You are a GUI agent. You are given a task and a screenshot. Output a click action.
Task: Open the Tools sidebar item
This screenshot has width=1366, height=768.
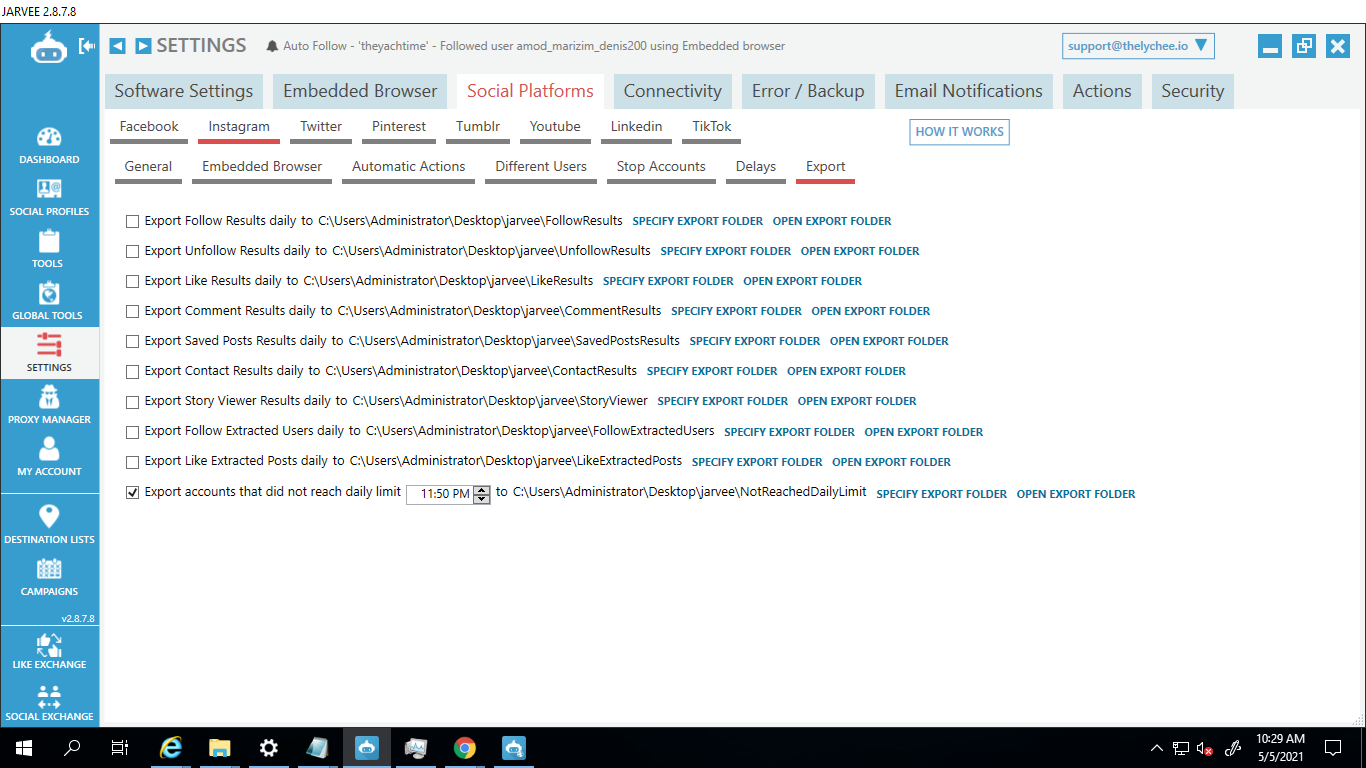[49, 249]
